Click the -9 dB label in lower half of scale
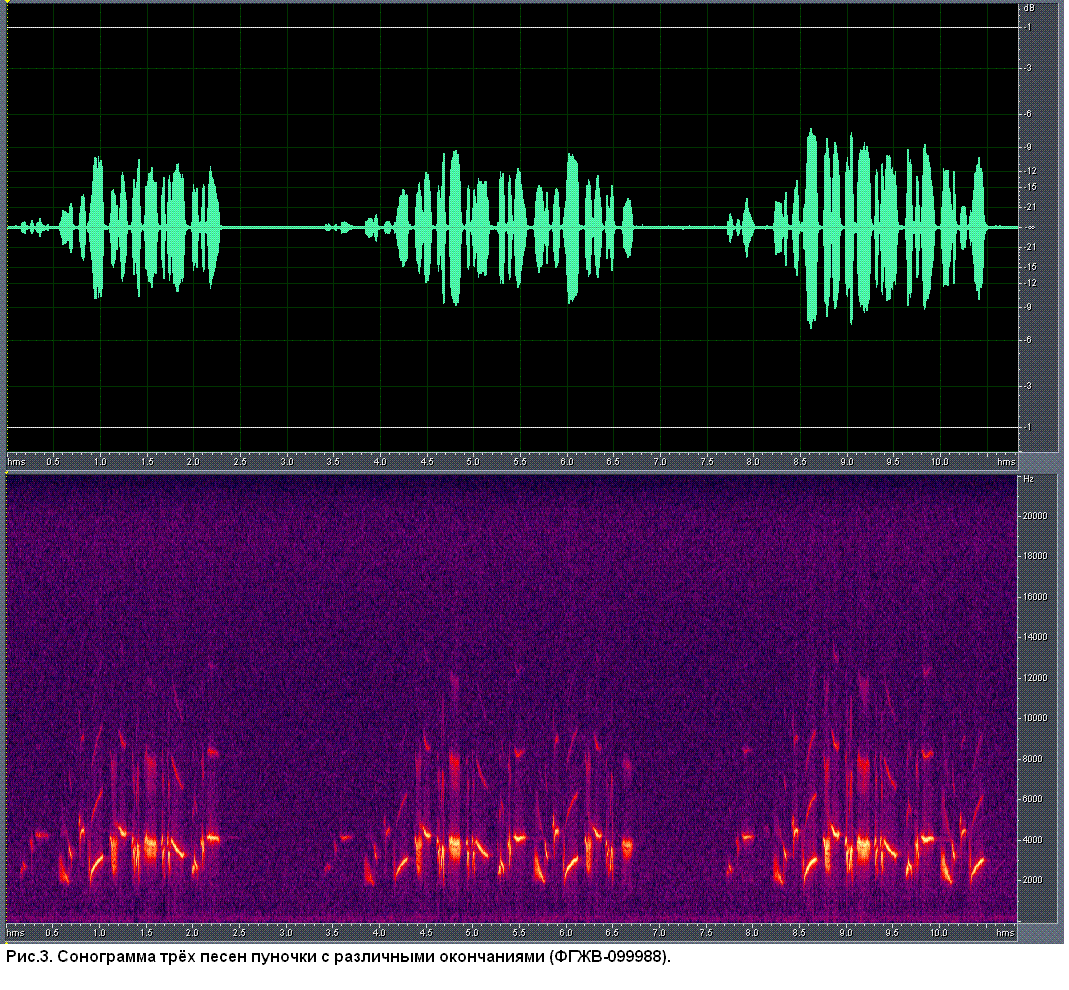The height and width of the screenshot is (990, 1069). point(1028,308)
